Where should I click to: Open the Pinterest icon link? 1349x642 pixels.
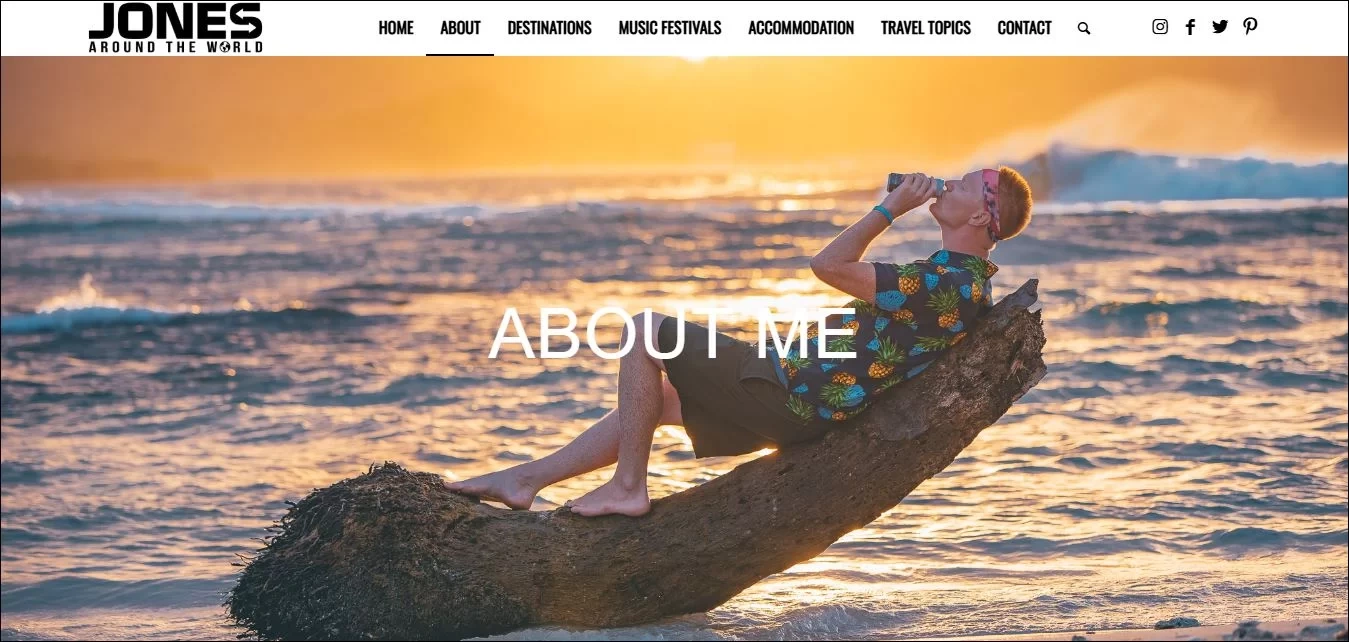click(1250, 27)
